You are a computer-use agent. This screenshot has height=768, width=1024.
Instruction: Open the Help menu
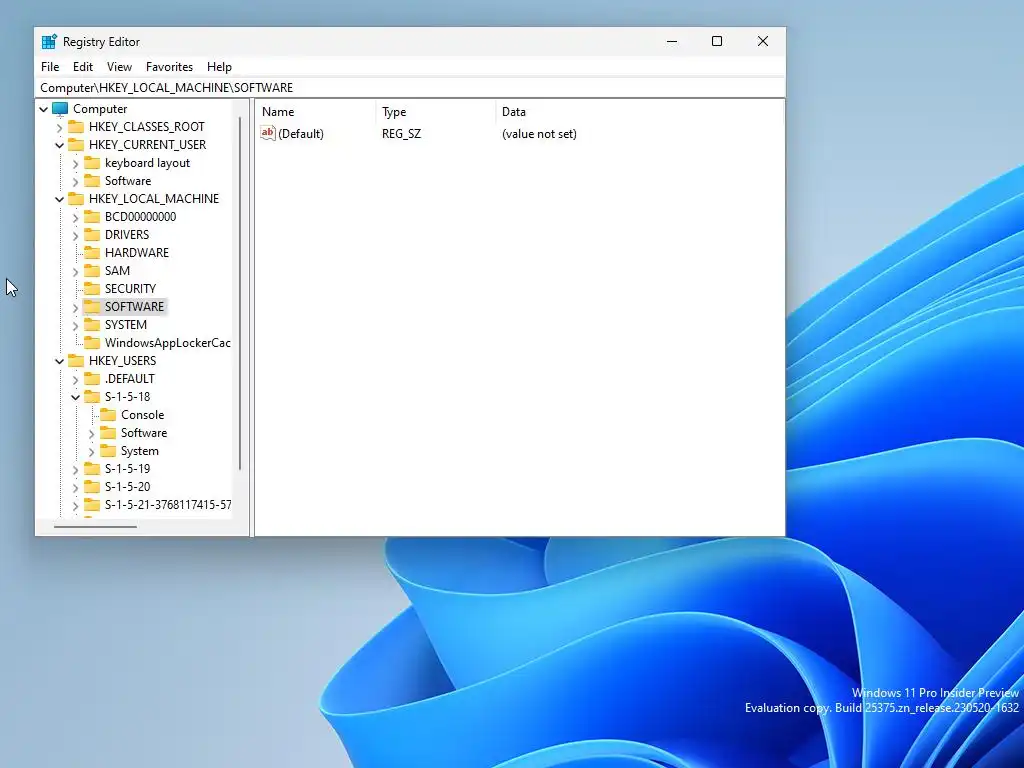(219, 67)
